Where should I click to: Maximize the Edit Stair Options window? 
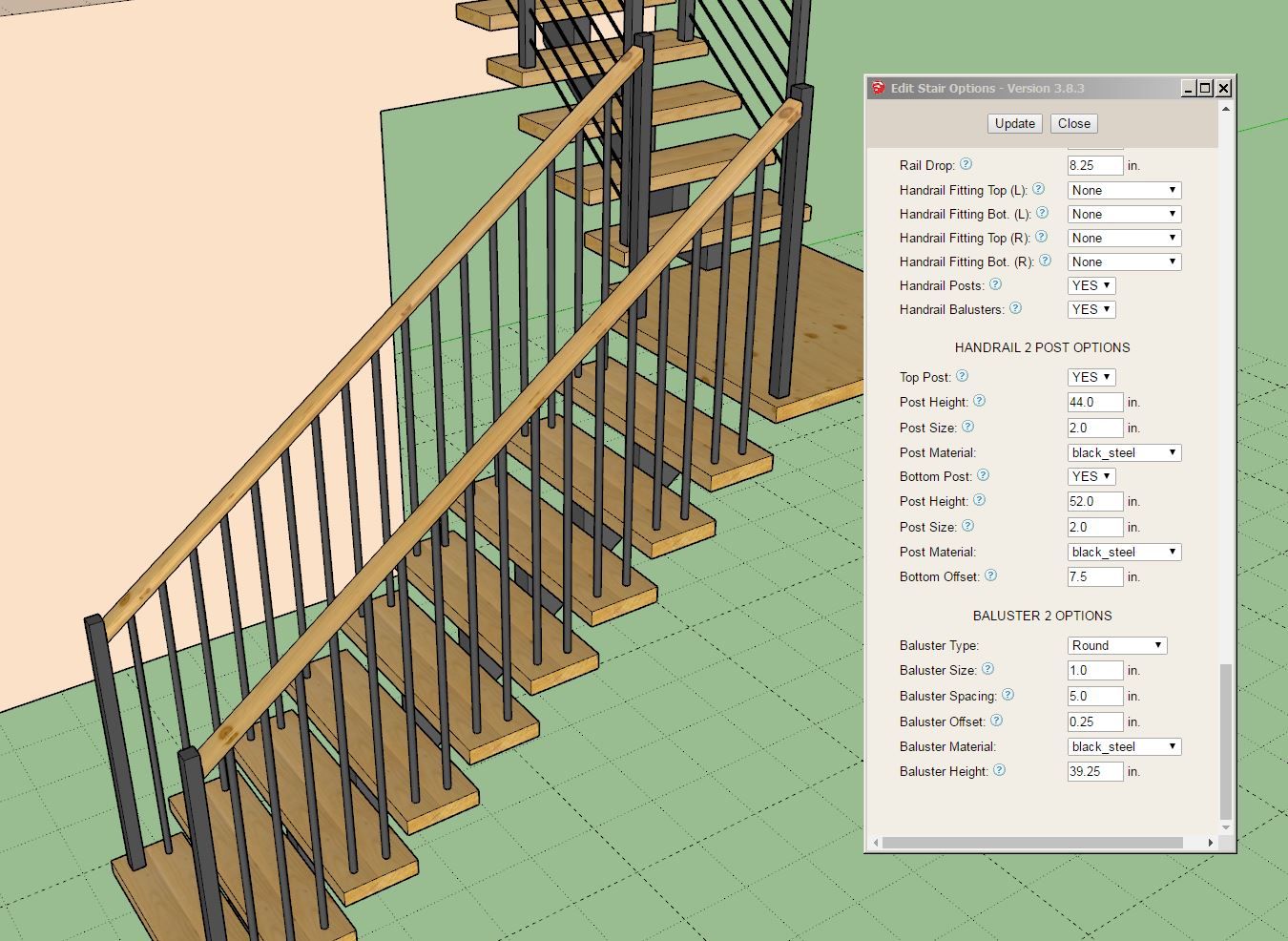click(1205, 88)
